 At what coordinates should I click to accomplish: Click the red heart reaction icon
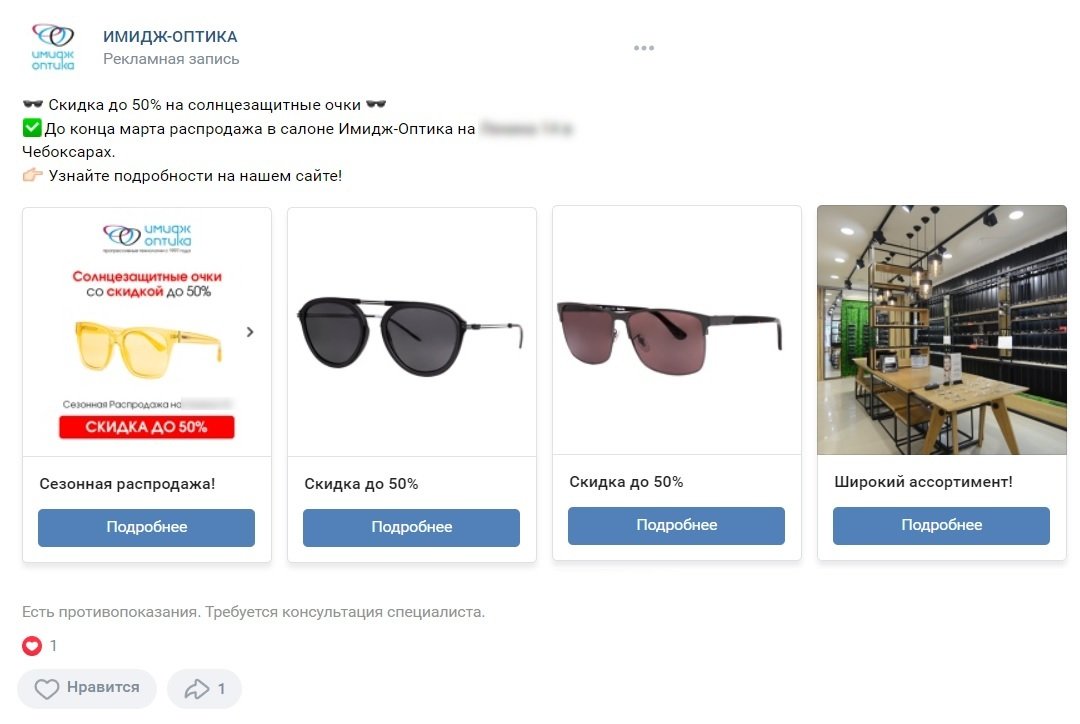32,646
